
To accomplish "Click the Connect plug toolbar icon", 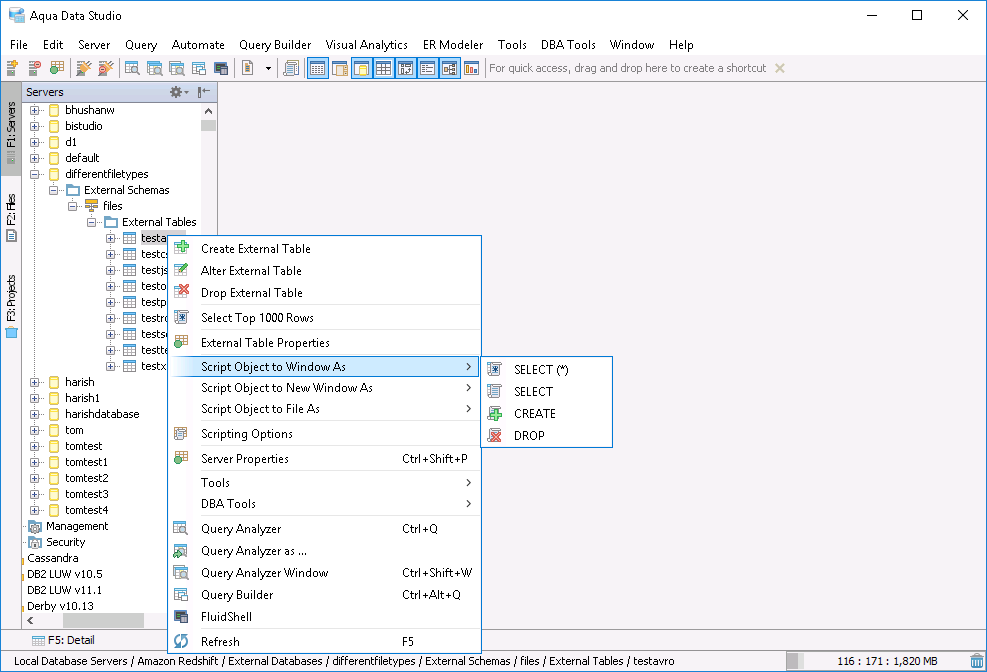I will coord(83,68).
